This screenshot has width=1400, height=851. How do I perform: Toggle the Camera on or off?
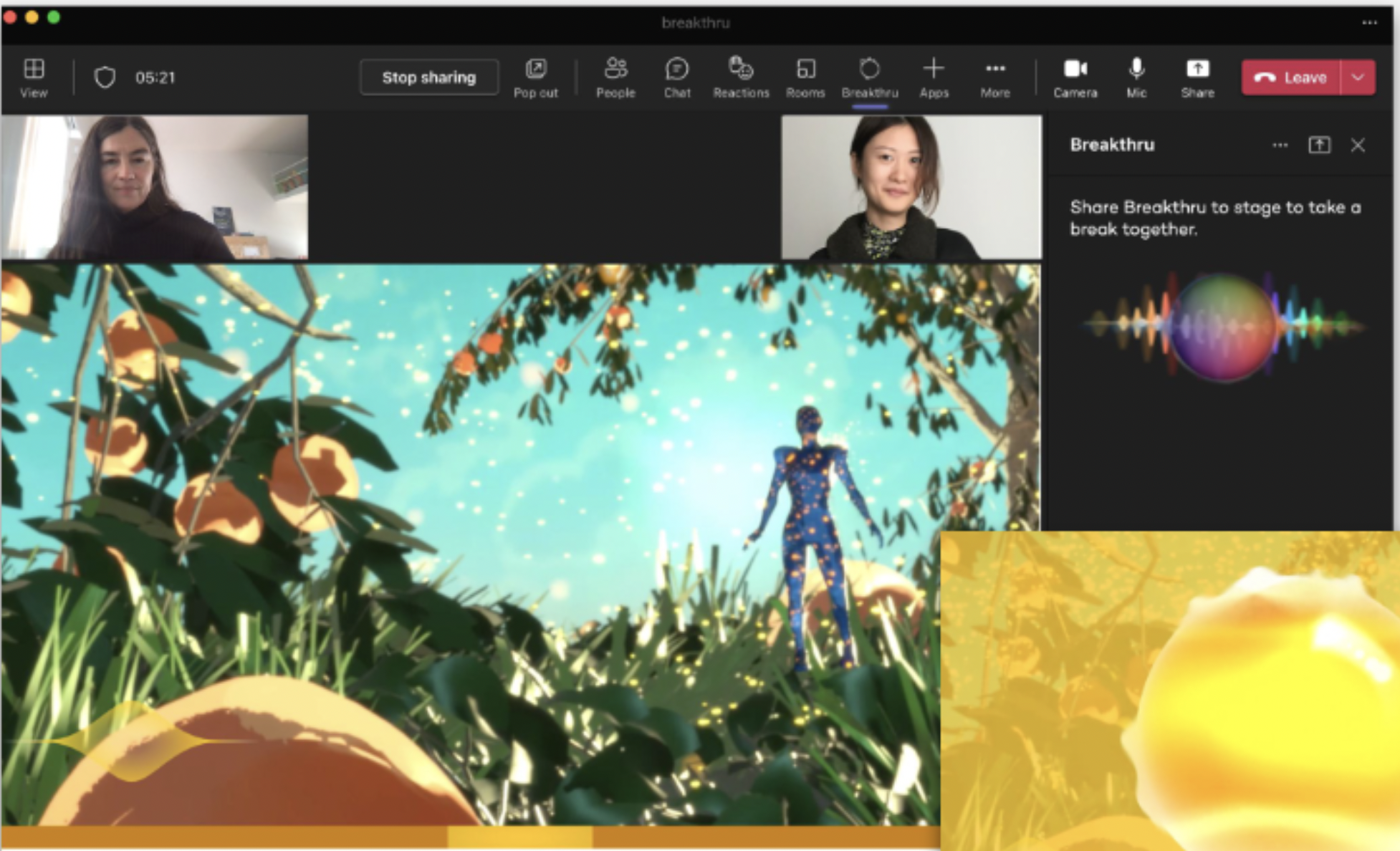1075,77
